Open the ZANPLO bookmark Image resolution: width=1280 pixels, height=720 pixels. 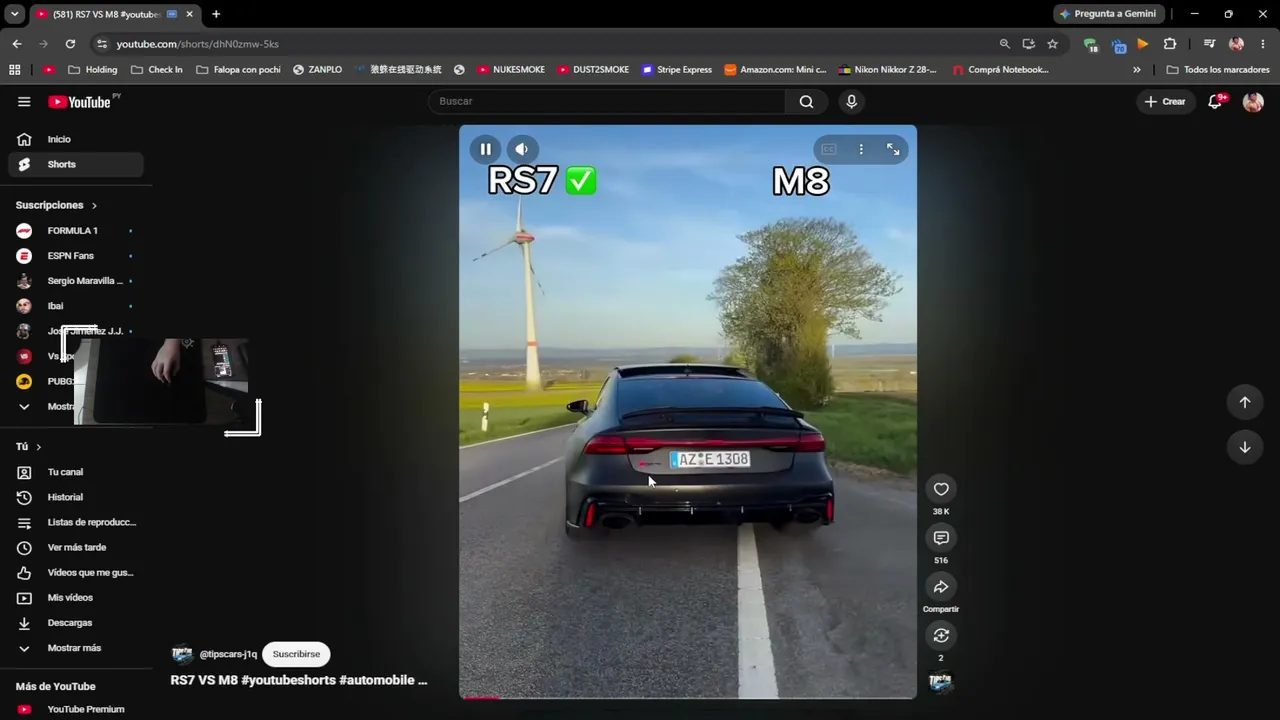(x=317, y=70)
